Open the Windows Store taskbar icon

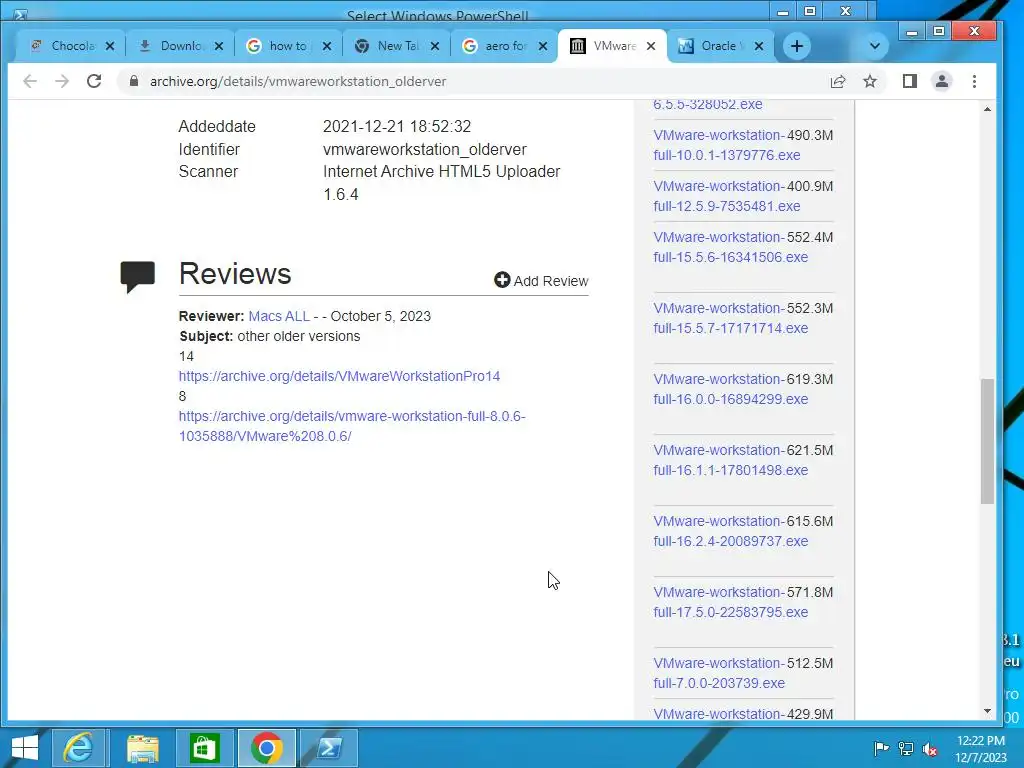tap(204, 748)
